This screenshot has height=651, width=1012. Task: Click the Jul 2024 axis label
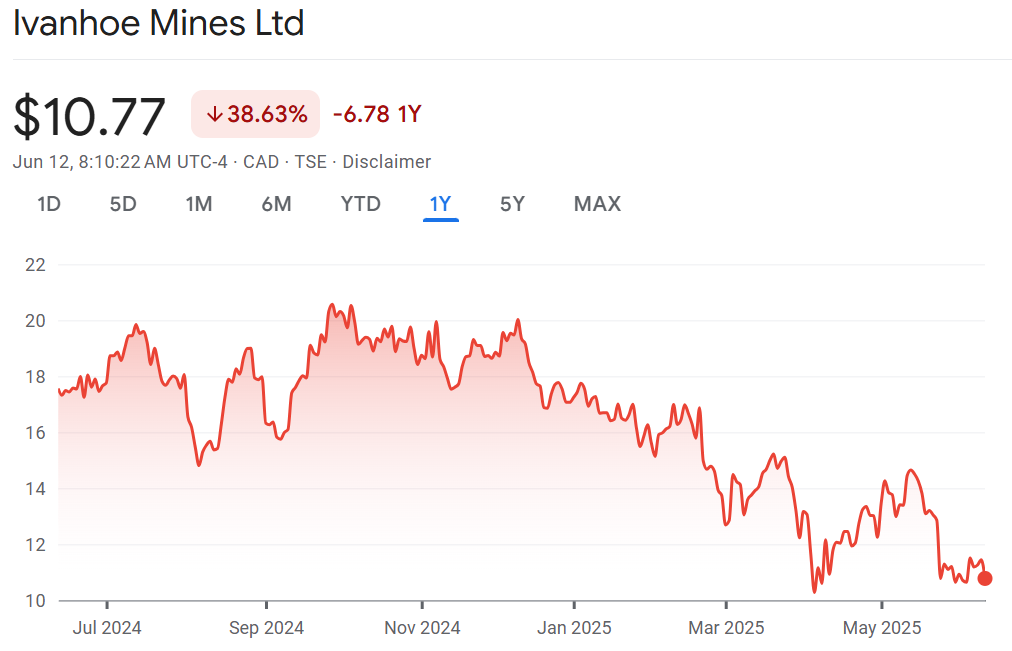107,628
